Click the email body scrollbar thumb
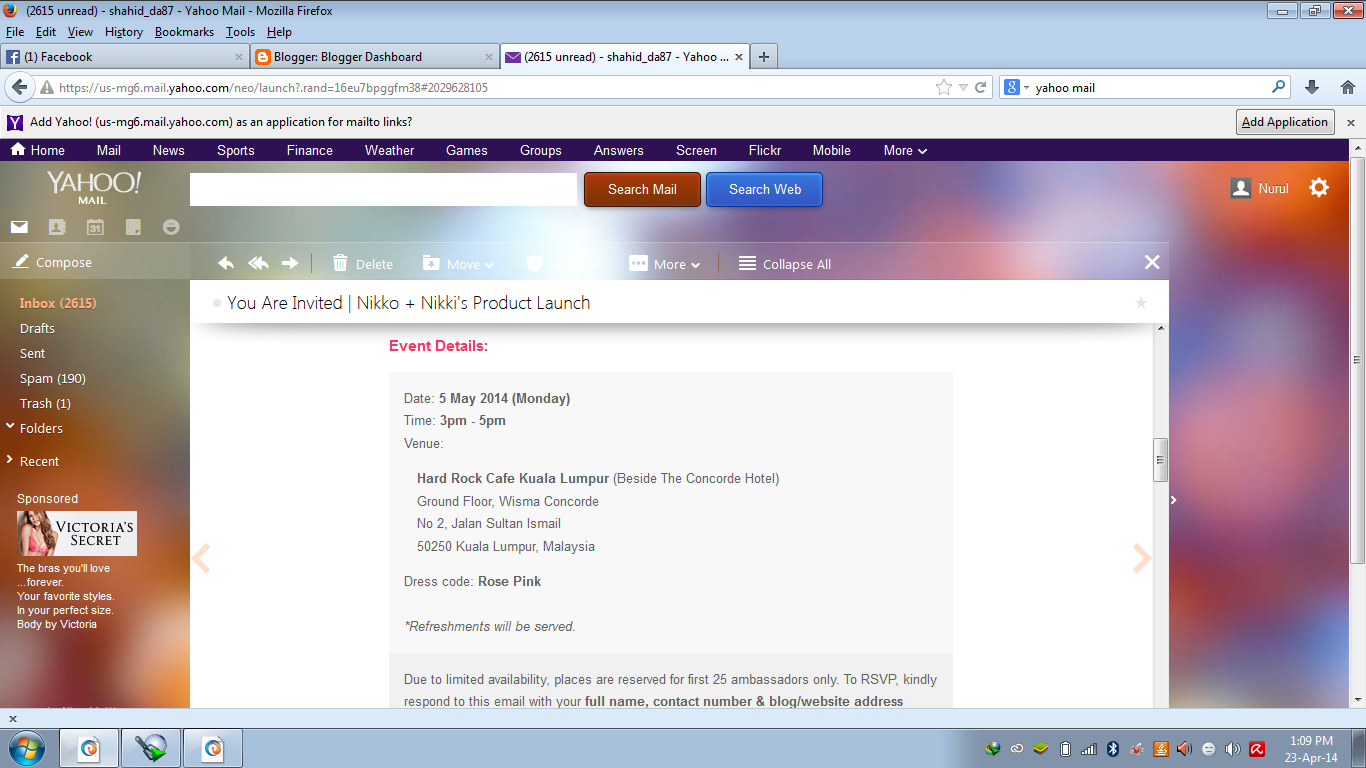The image size is (1366, 768). point(1160,460)
